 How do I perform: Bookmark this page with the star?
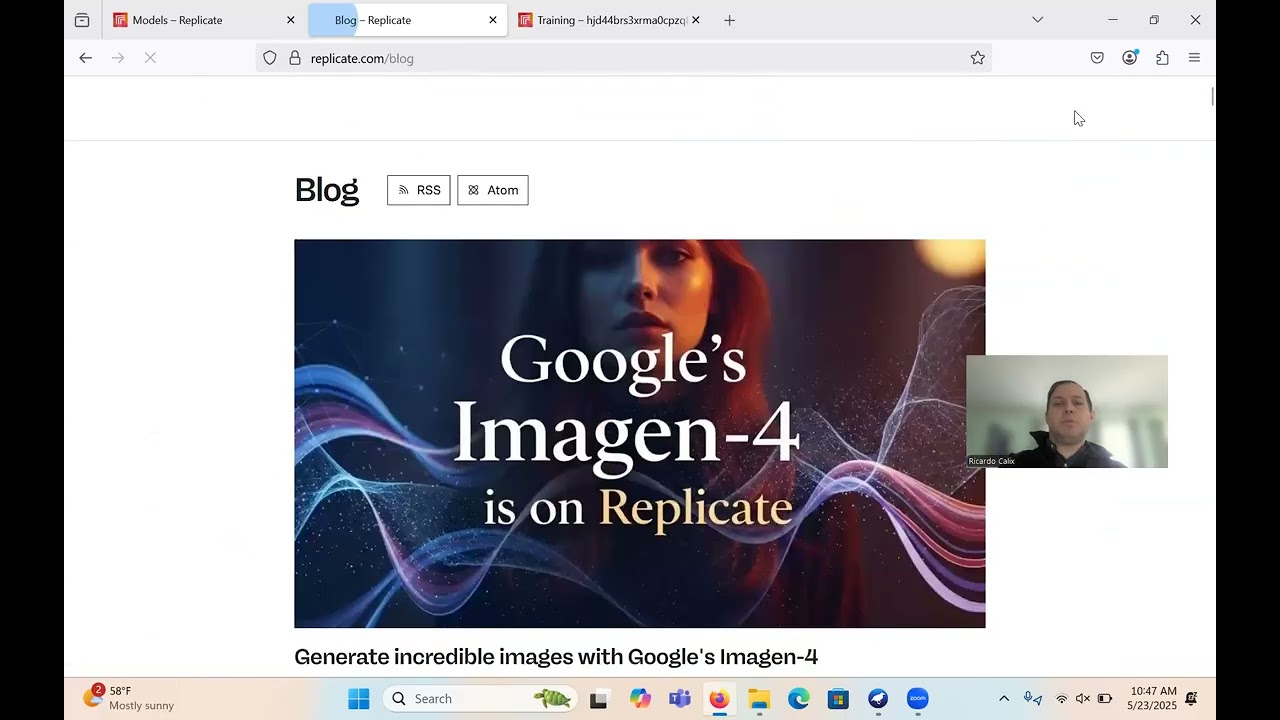pos(978,58)
